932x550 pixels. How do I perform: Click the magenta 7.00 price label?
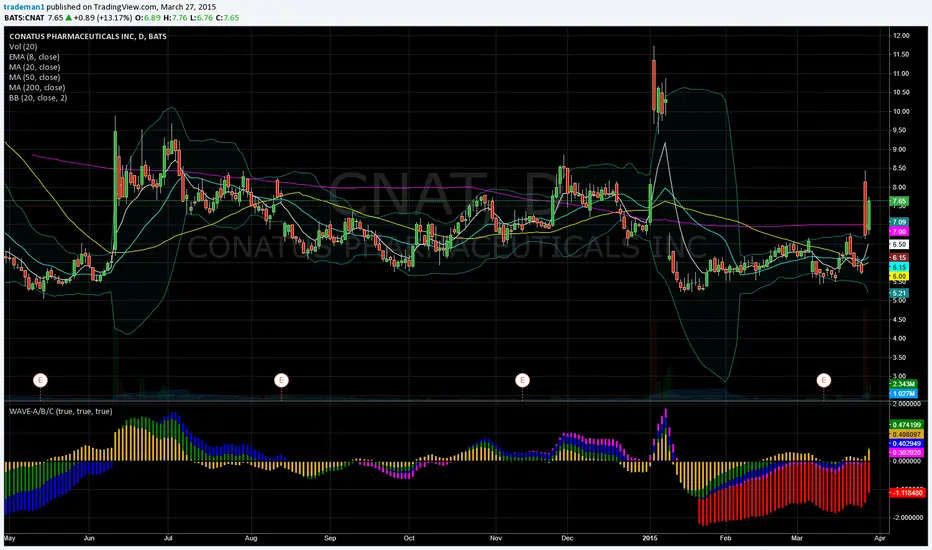click(899, 231)
